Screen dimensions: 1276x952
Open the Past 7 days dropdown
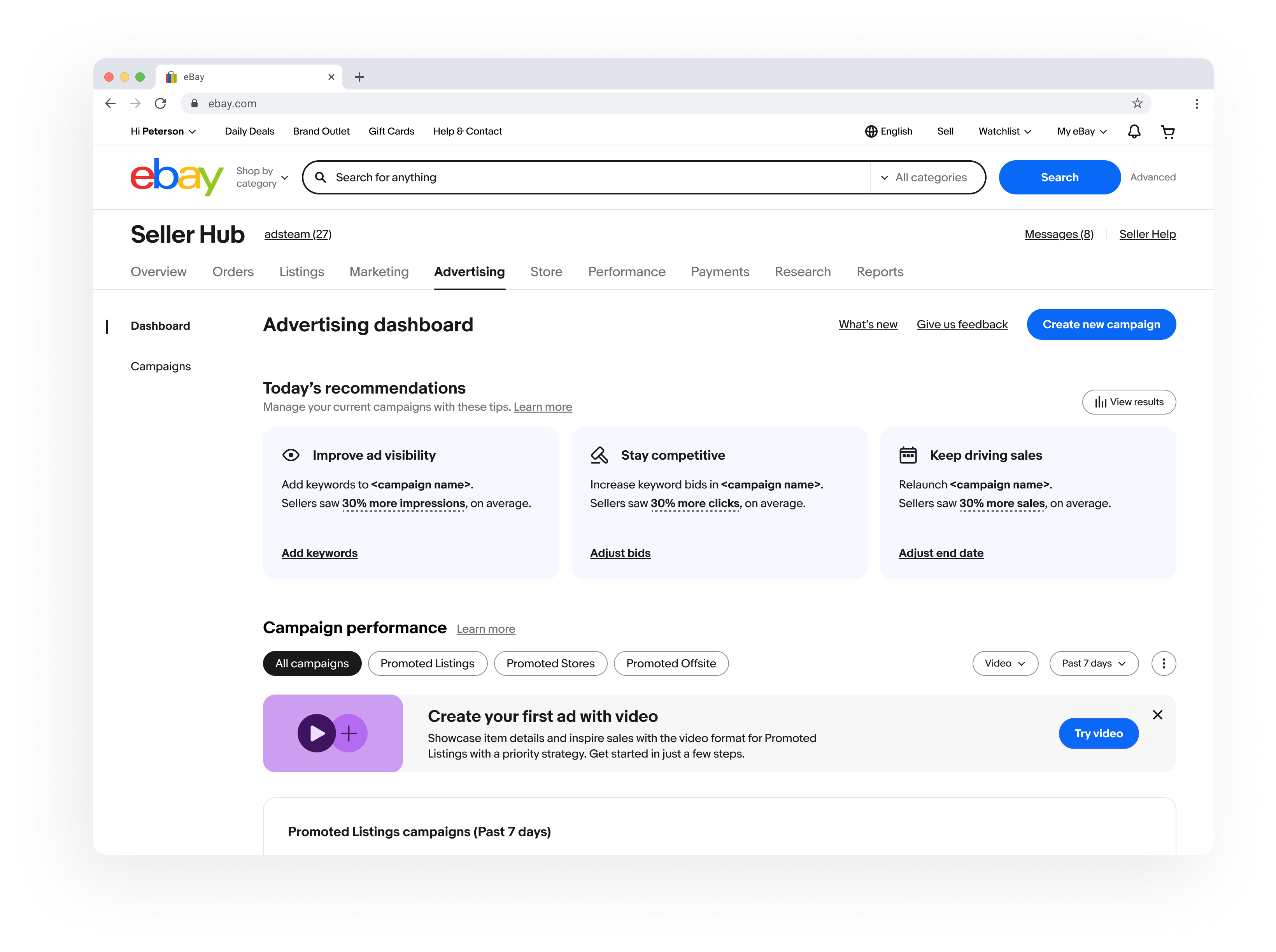(x=1093, y=663)
